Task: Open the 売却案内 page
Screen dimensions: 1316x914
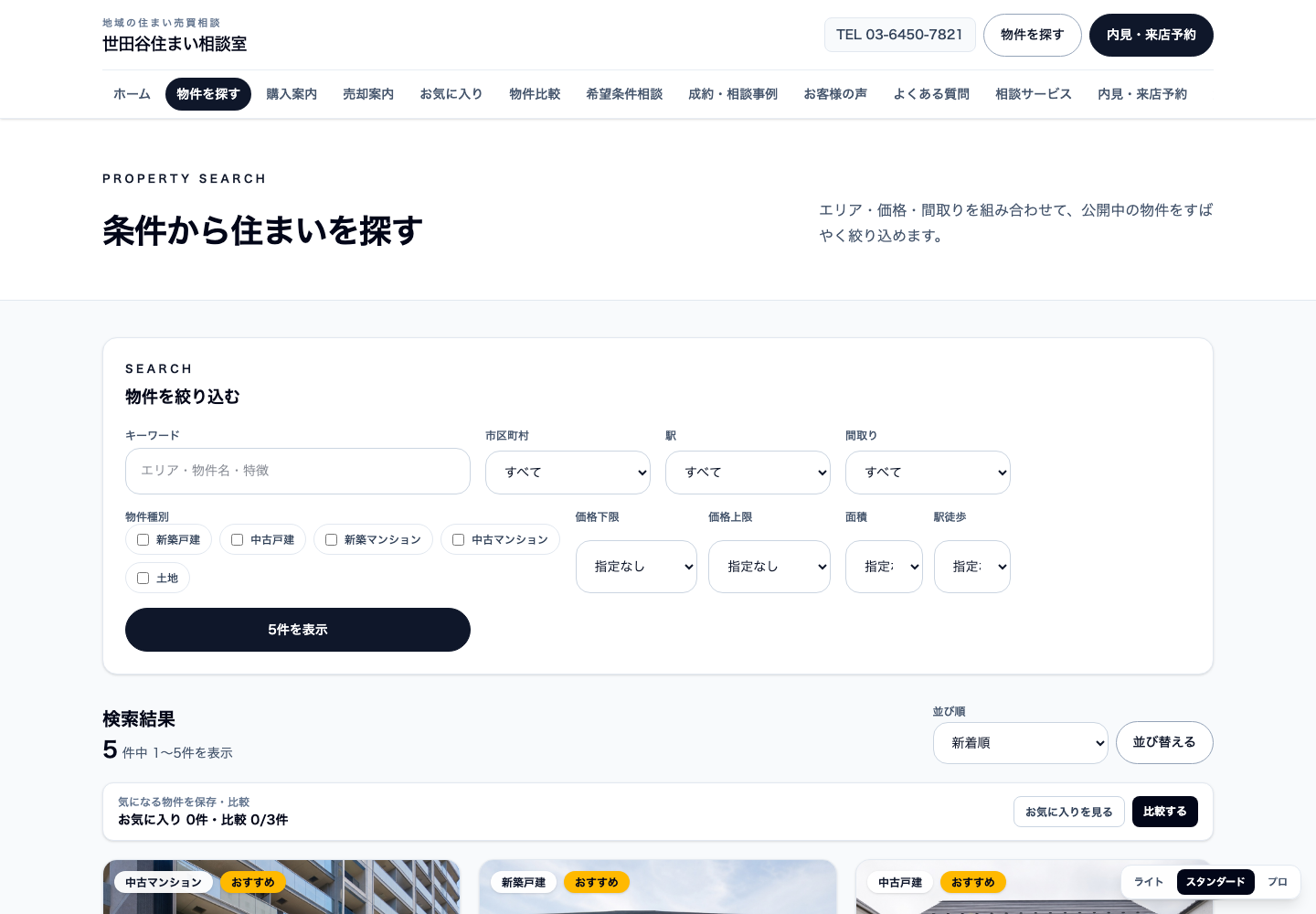Action: coord(368,94)
